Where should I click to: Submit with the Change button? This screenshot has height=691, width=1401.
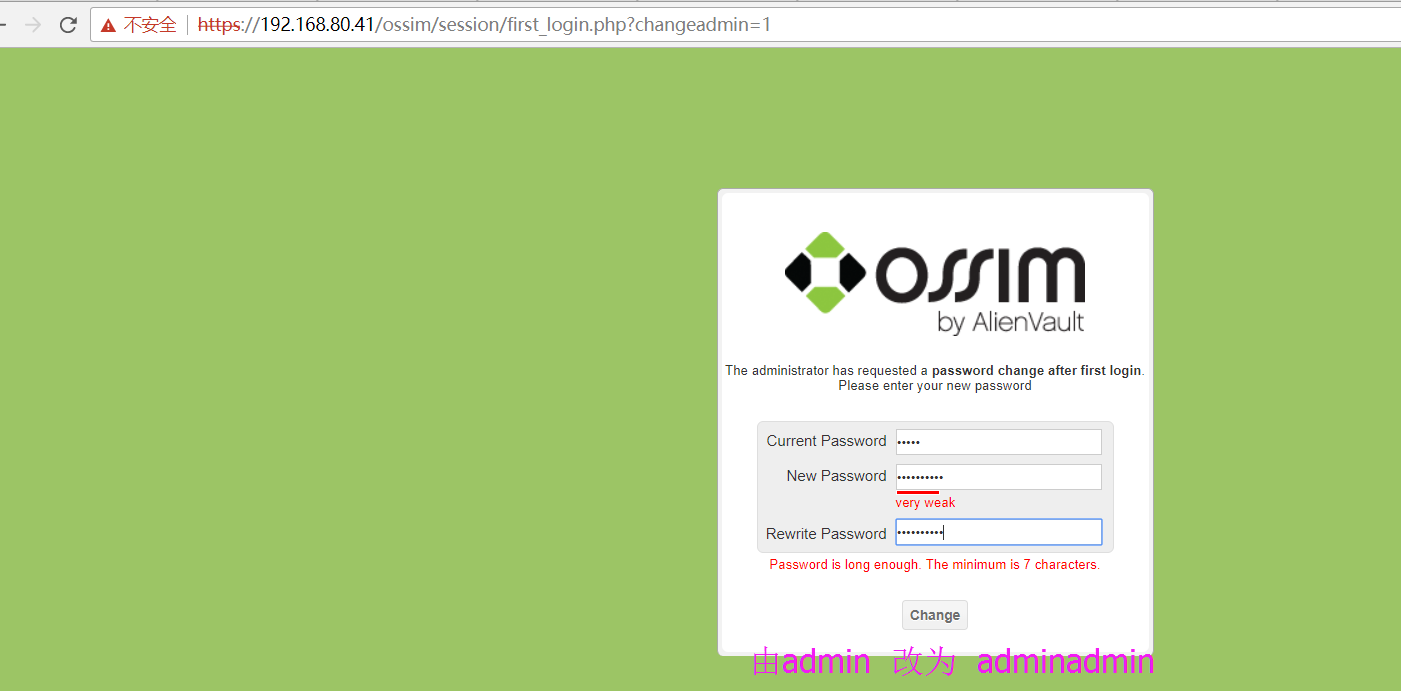click(x=935, y=615)
